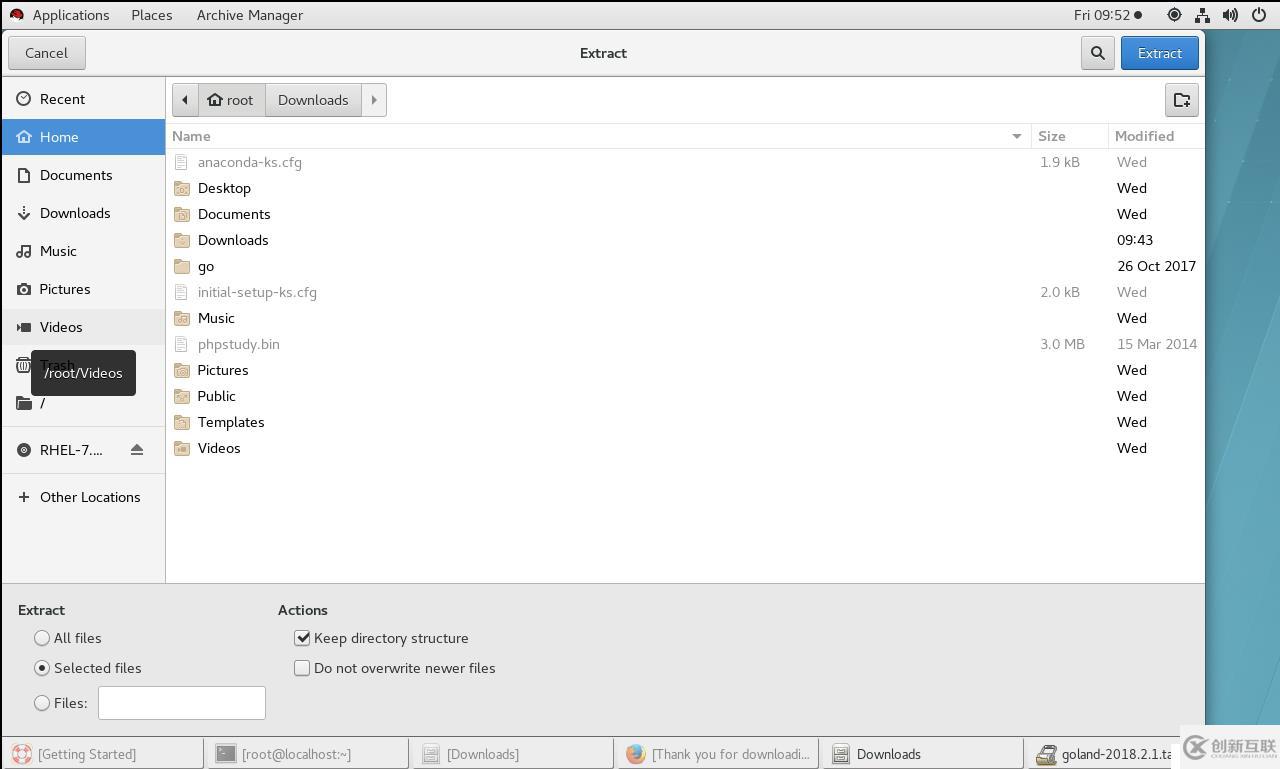Click the go folder icon in file list

point(181,266)
